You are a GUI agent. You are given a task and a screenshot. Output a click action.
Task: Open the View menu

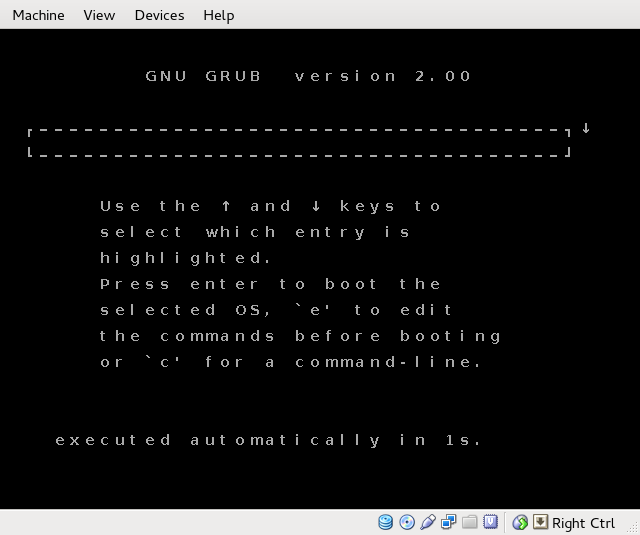99,15
